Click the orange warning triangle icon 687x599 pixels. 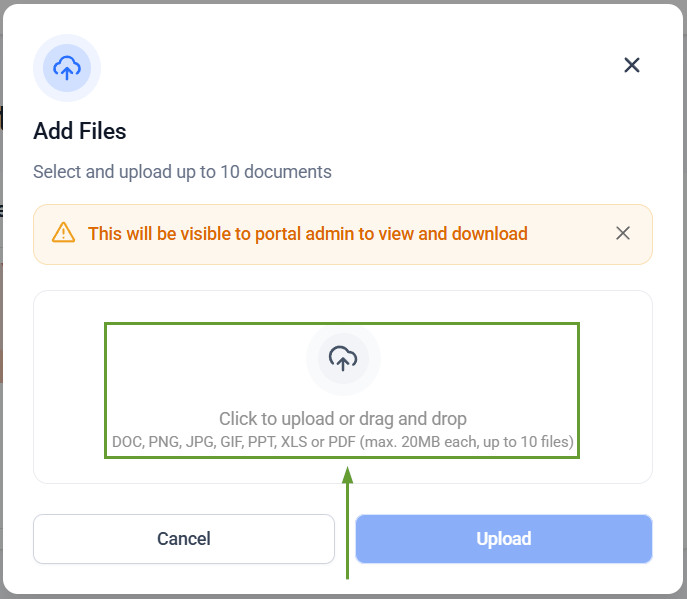(x=64, y=233)
